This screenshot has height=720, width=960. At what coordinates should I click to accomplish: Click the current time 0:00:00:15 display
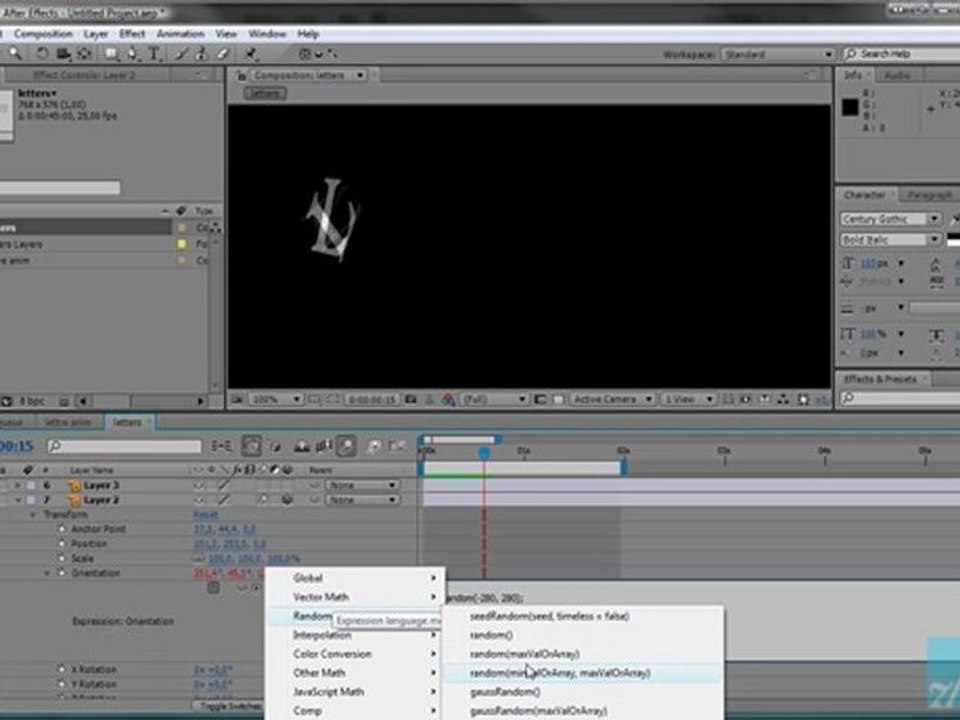(x=372, y=400)
